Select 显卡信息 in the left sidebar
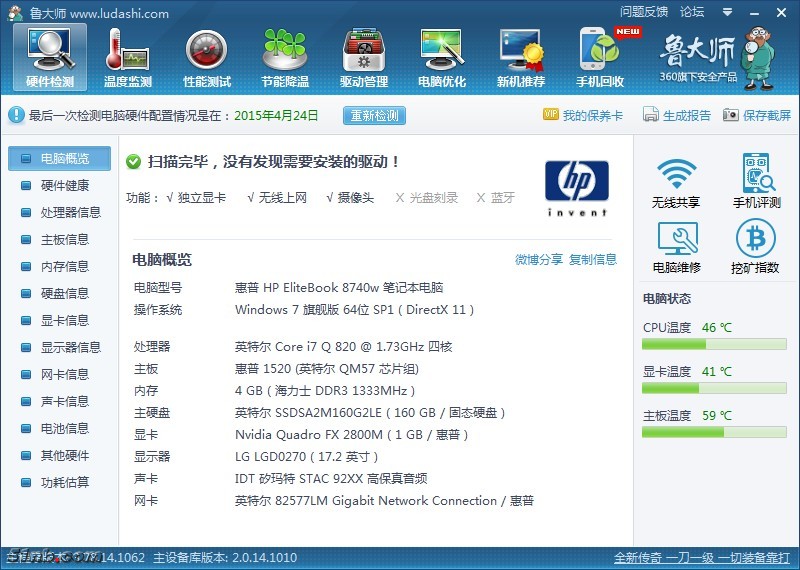 pos(64,320)
